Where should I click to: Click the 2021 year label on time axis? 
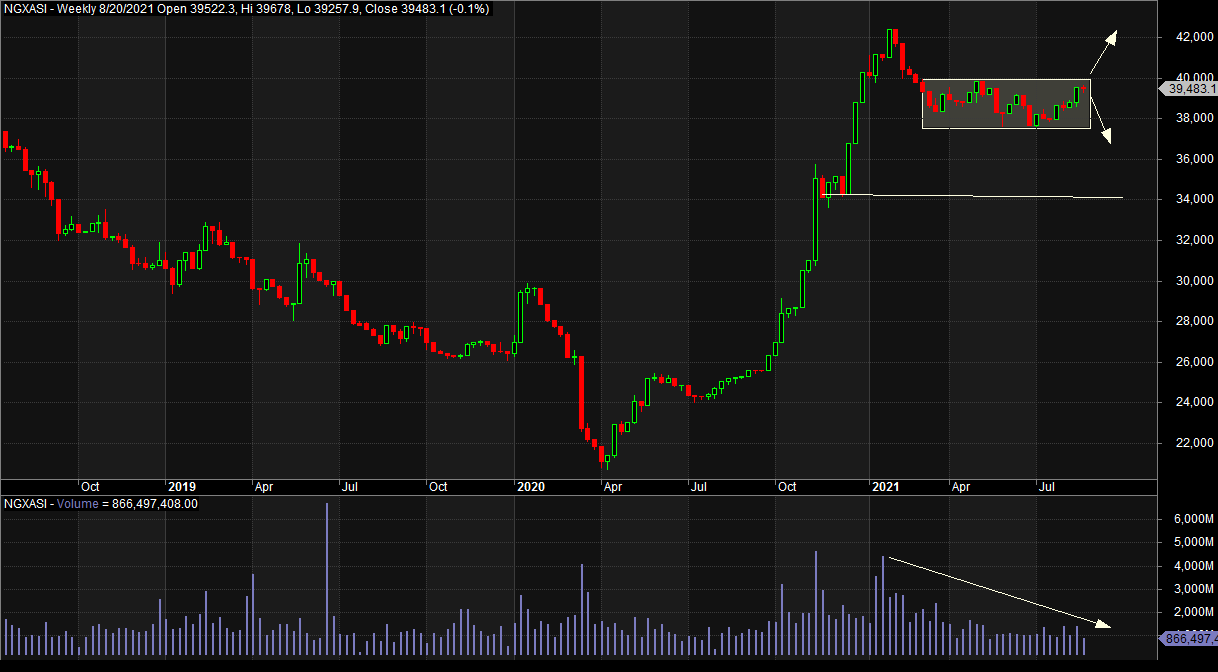click(x=886, y=487)
